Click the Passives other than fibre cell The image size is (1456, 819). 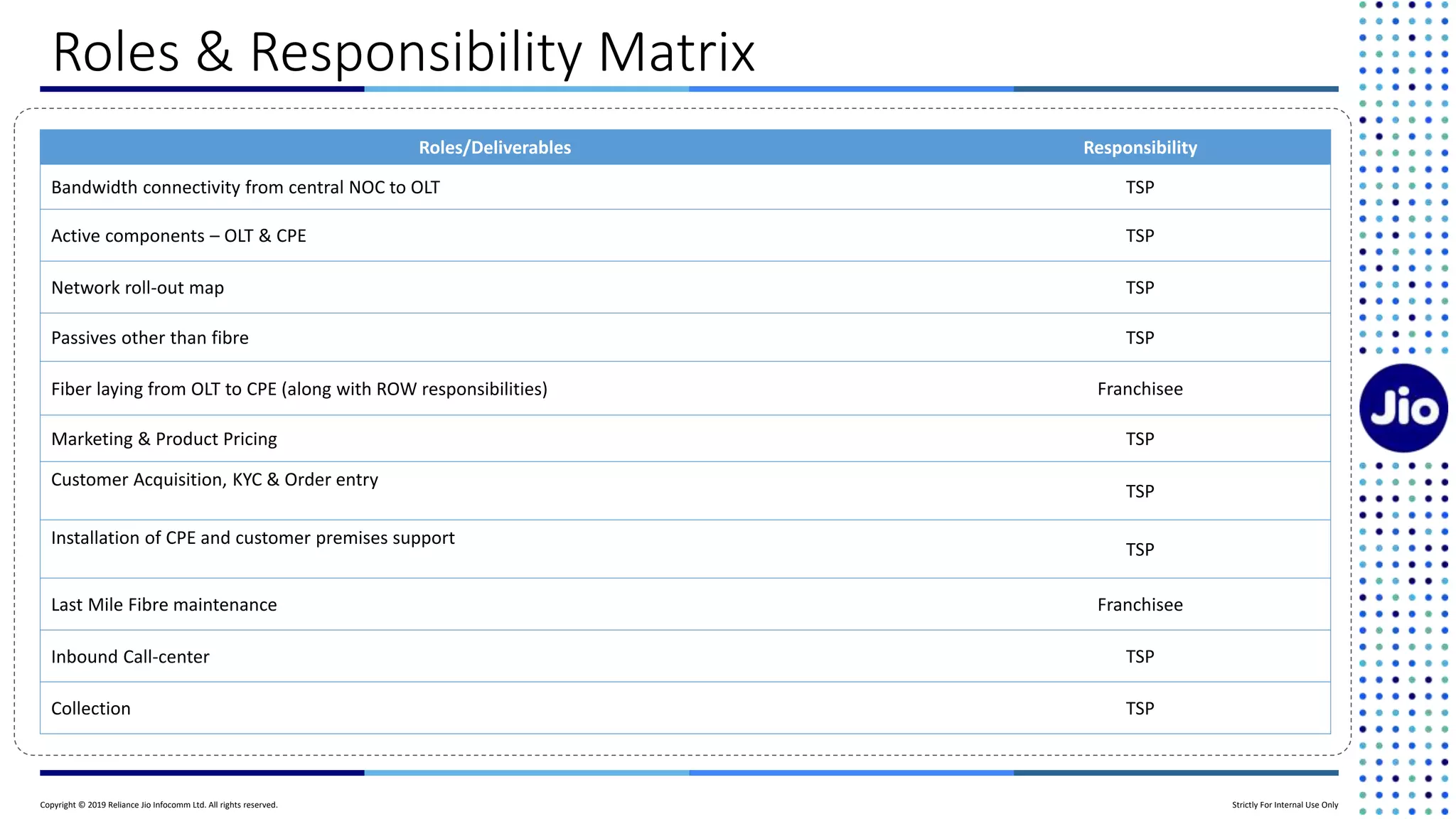tap(150, 338)
